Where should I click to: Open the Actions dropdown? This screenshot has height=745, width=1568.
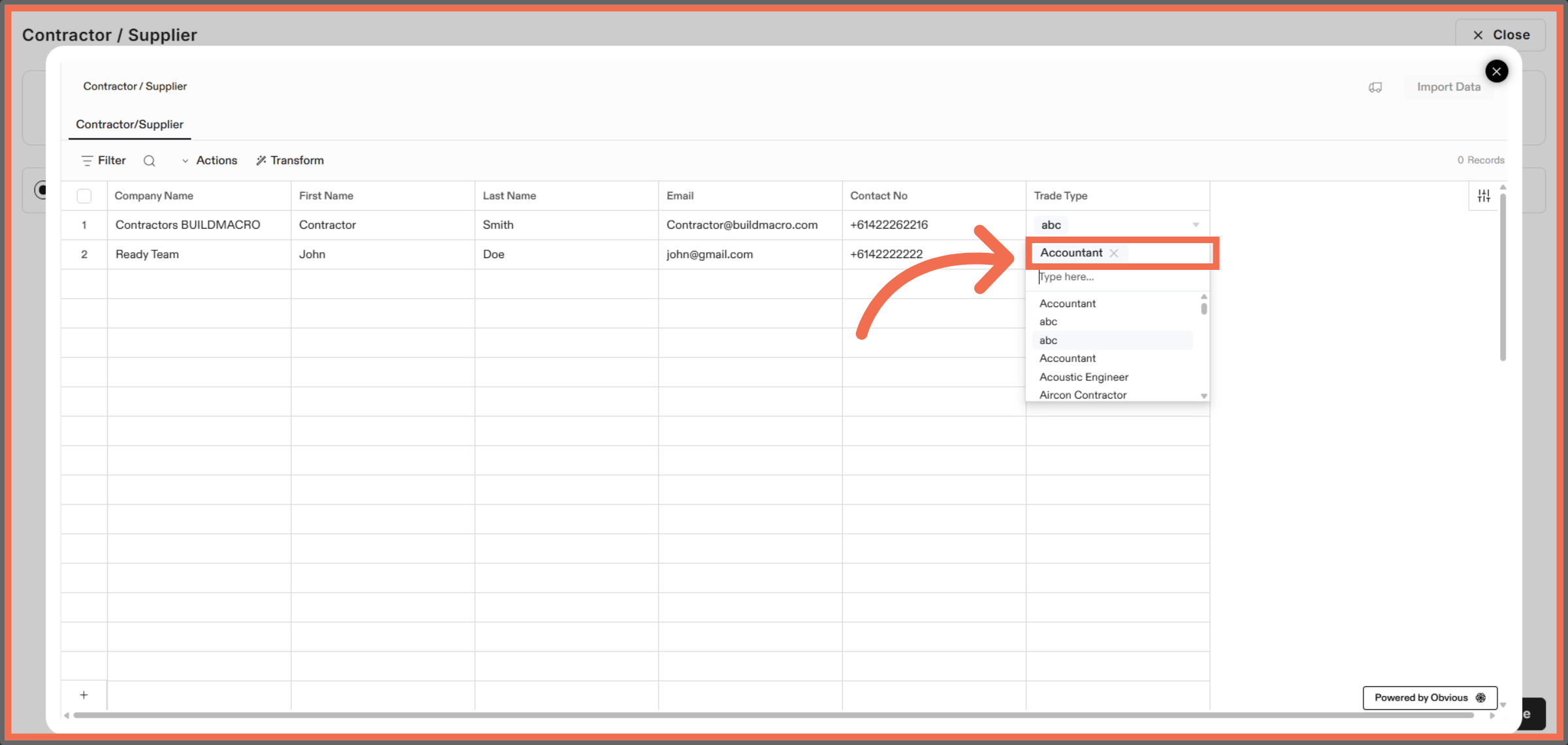[210, 161]
